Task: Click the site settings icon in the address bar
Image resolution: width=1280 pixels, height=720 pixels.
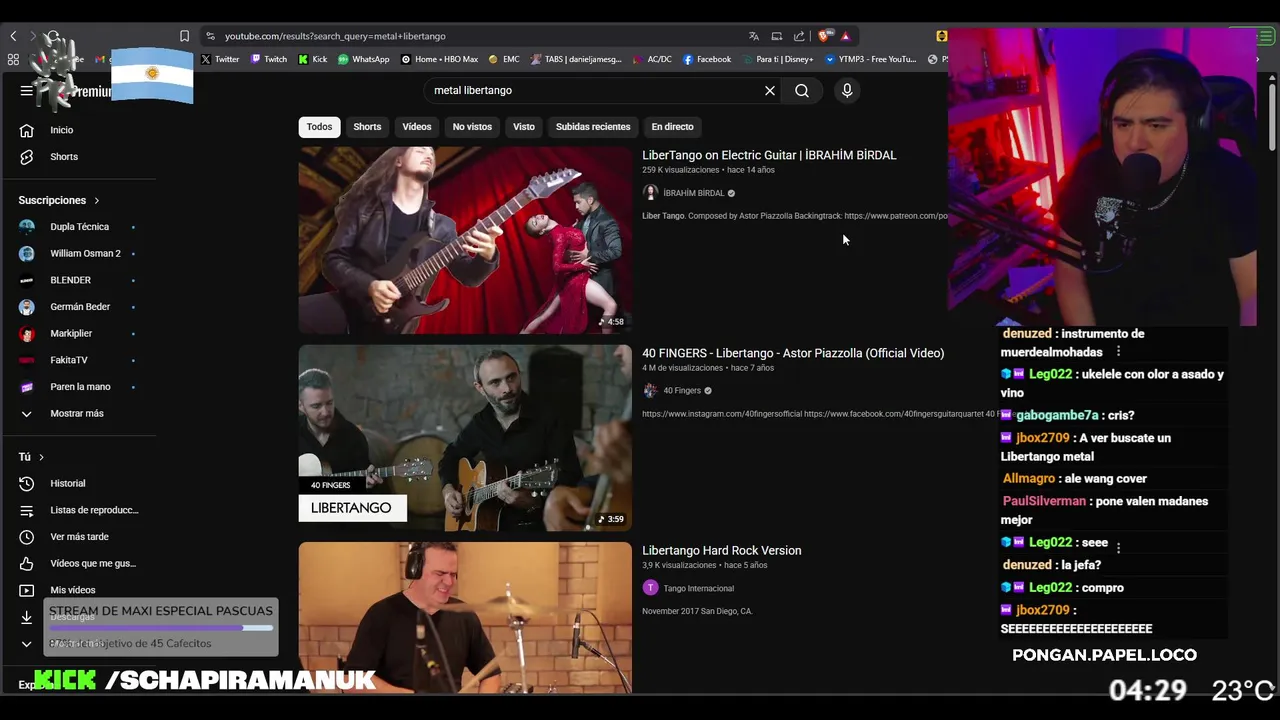Action: tap(210, 36)
